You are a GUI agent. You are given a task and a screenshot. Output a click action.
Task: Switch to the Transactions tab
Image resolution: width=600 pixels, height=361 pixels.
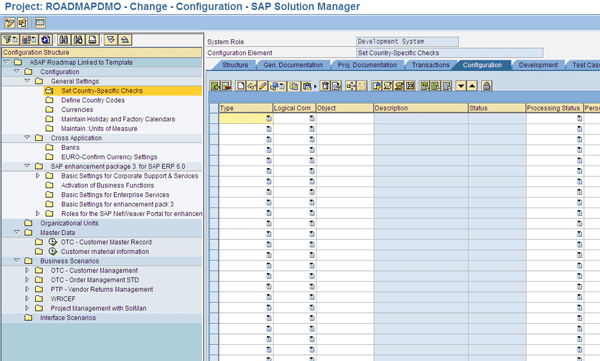430,65
